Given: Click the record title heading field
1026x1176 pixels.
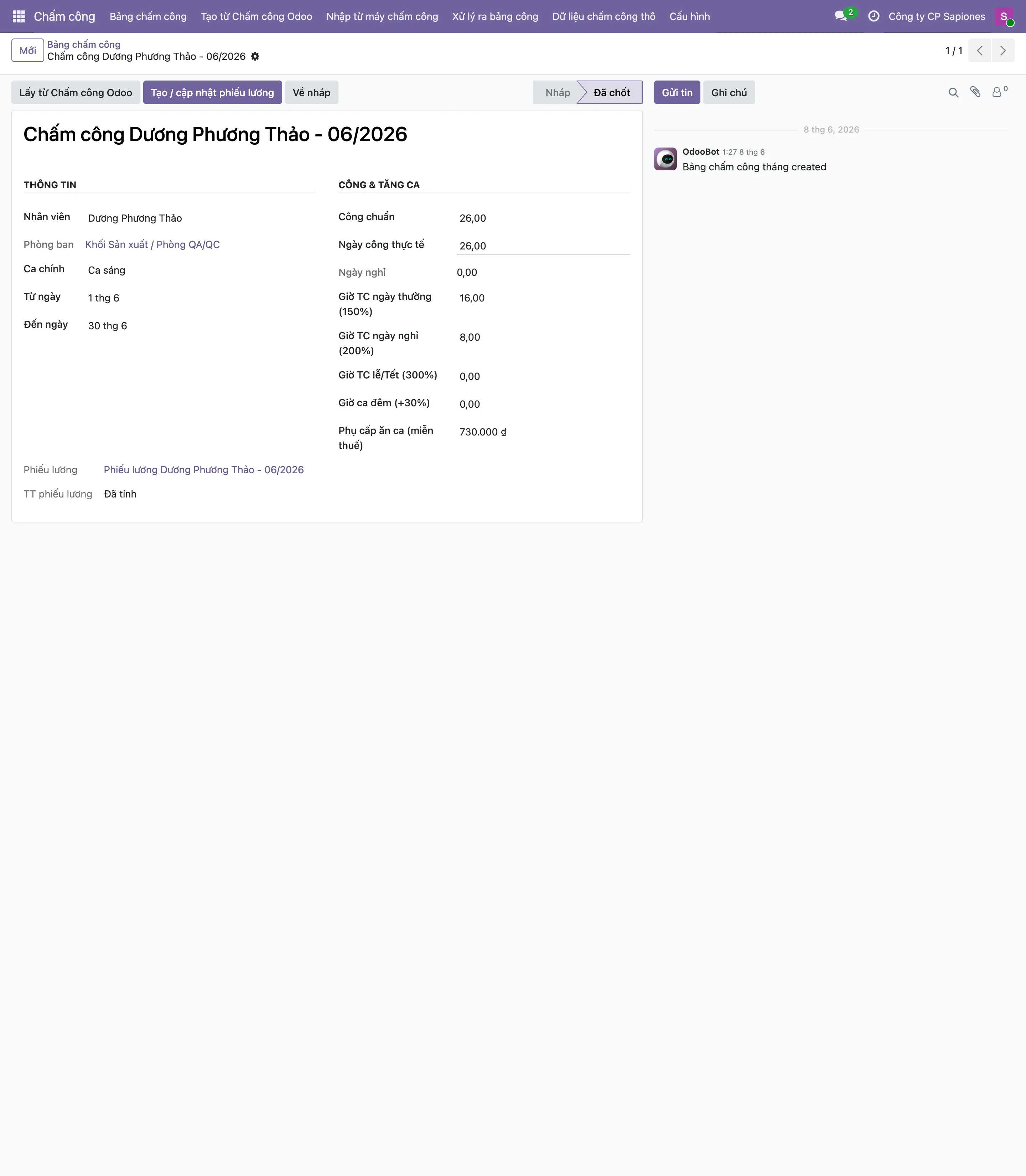Looking at the screenshot, I should (327, 135).
